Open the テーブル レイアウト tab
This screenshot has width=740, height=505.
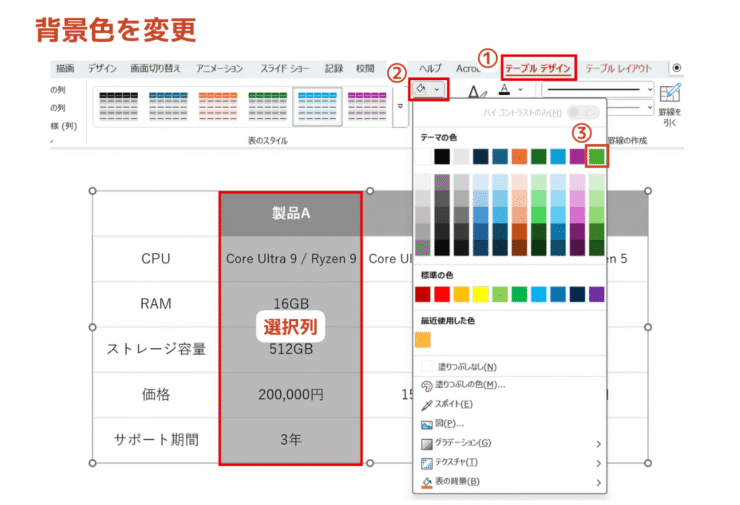coord(618,68)
